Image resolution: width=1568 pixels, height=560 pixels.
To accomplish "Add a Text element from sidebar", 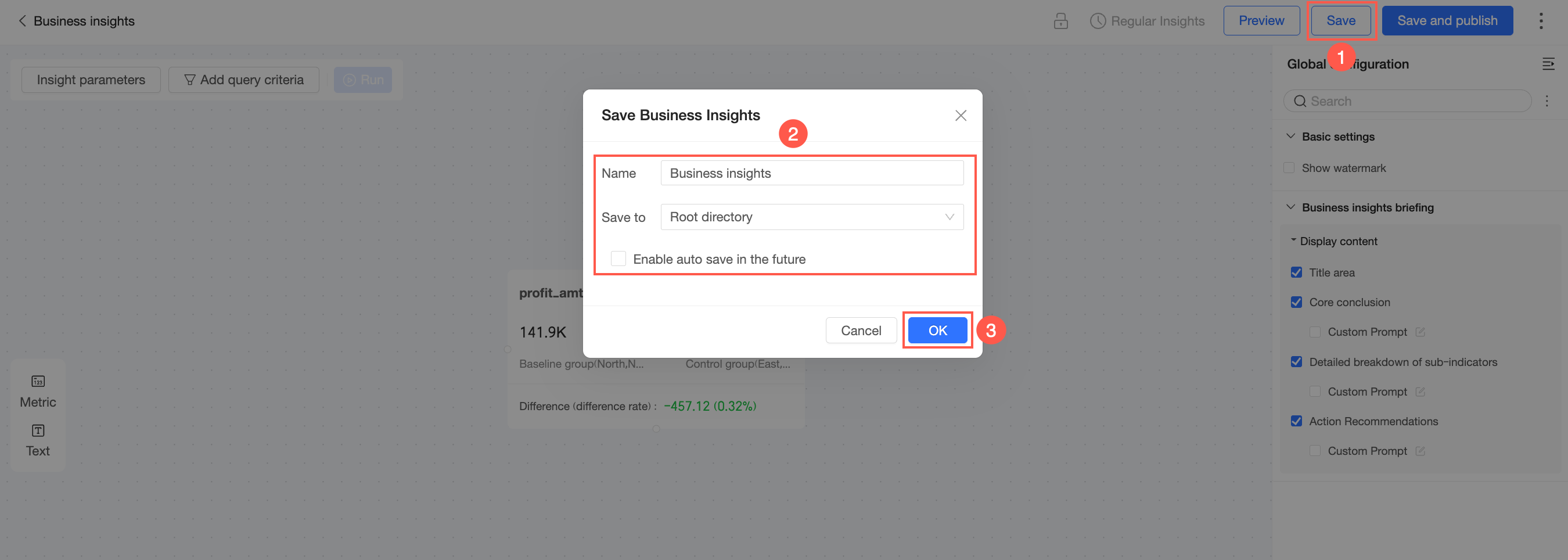I will 38,440.
